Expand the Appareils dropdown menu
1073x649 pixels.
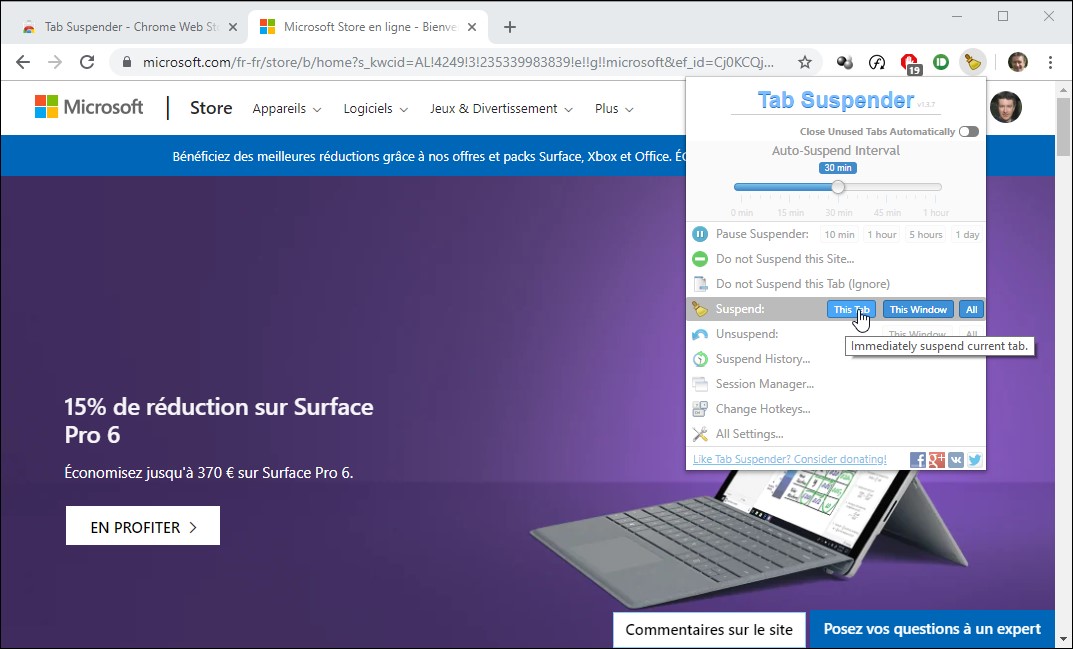286,108
